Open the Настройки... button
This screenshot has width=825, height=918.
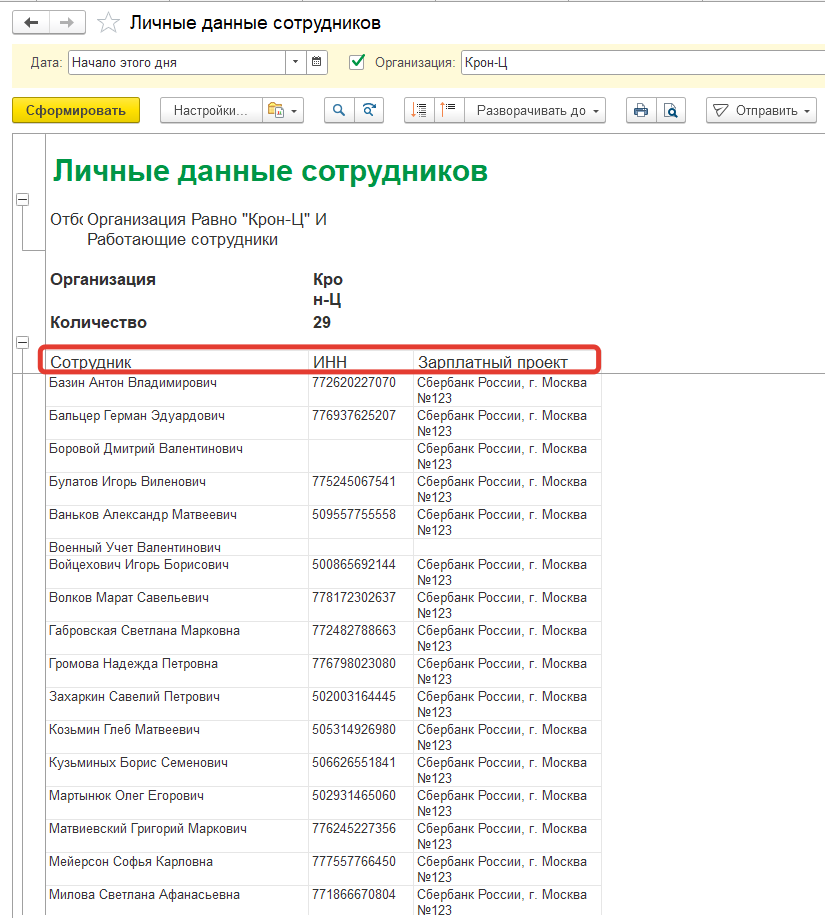pyautogui.click(x=211, y=111)
